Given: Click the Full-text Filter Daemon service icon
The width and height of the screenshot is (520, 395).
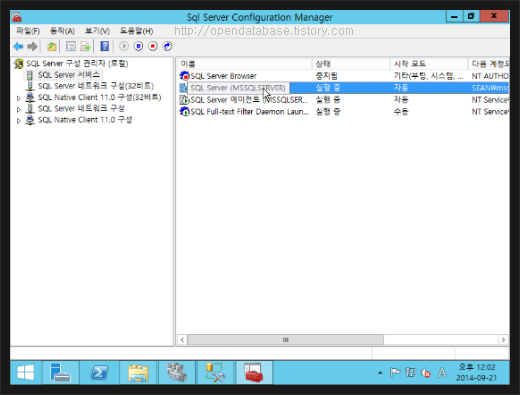Looking at the screenshot, I should (184, 112).
